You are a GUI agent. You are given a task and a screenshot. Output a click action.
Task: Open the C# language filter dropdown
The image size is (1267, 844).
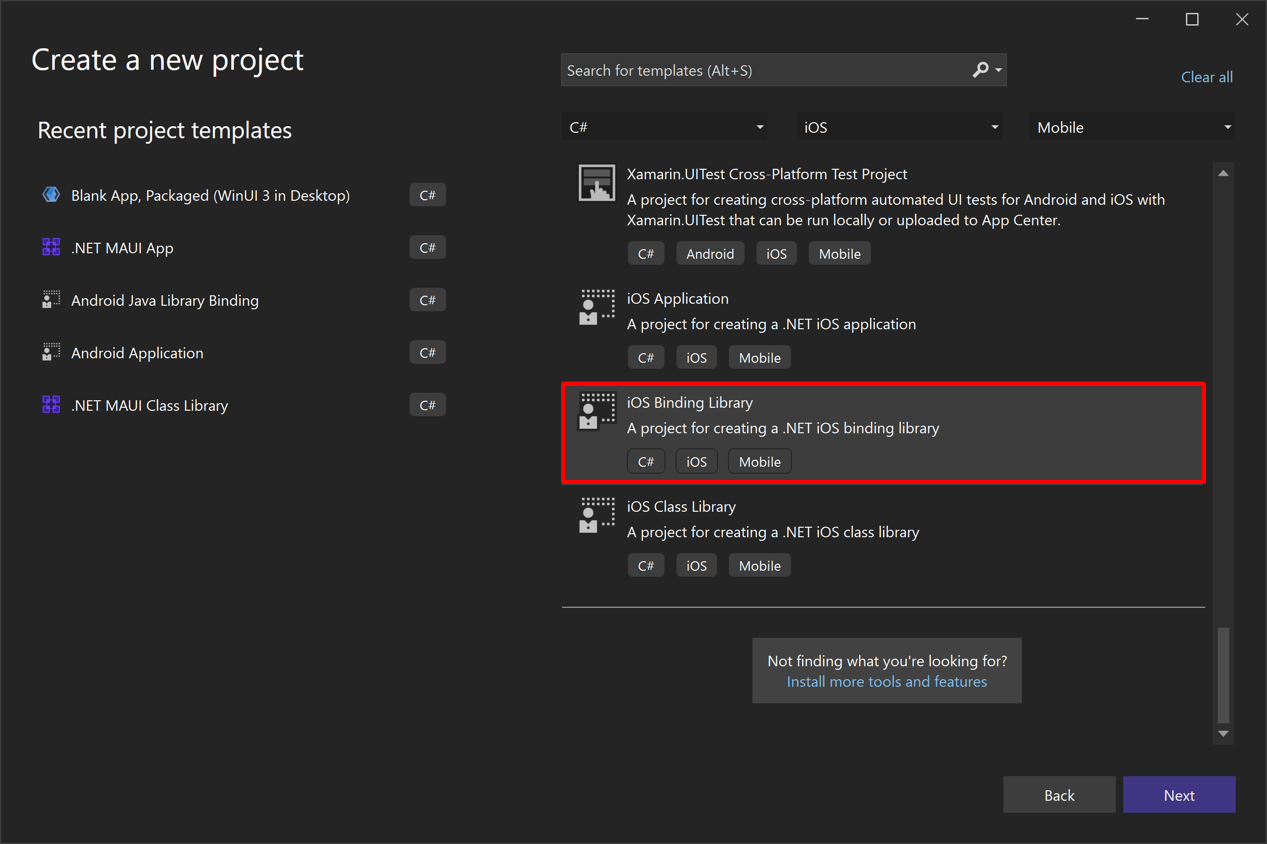tap(667, 127)
